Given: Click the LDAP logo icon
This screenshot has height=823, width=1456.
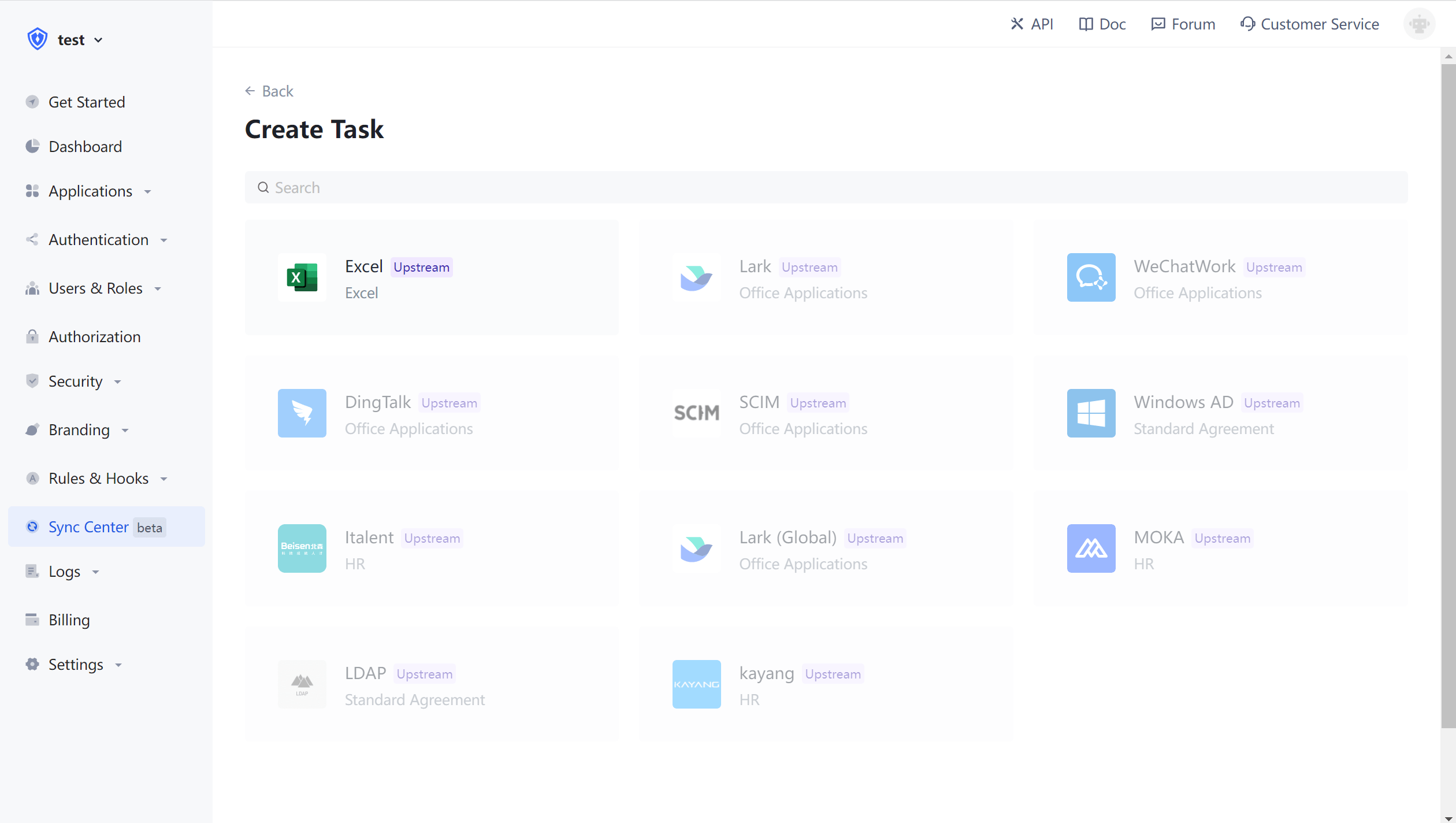Looking at the screenshot, I should click(302, 684).
